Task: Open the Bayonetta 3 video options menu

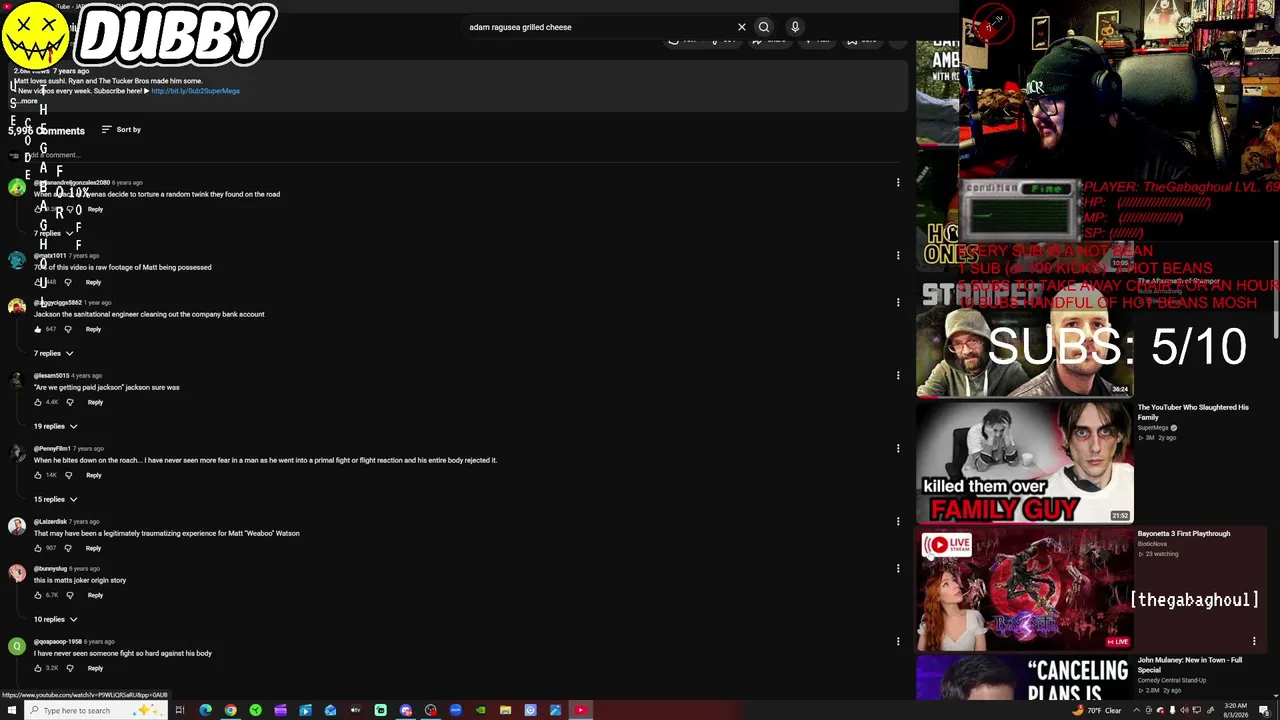Action: coord(1254,641)
